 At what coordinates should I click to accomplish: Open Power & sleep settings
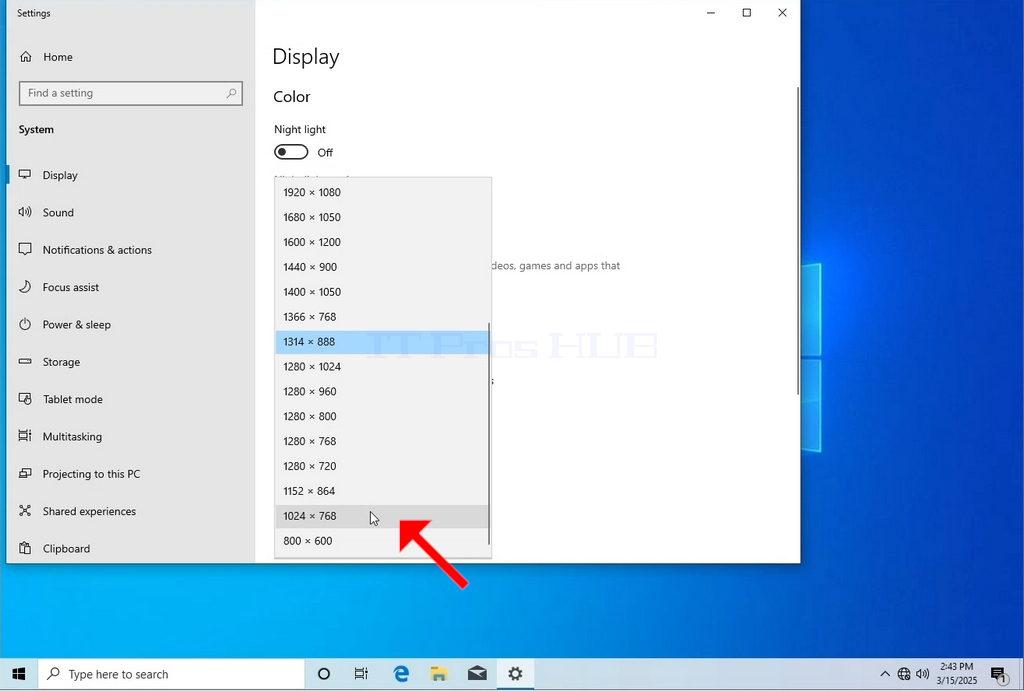point(76,325)
